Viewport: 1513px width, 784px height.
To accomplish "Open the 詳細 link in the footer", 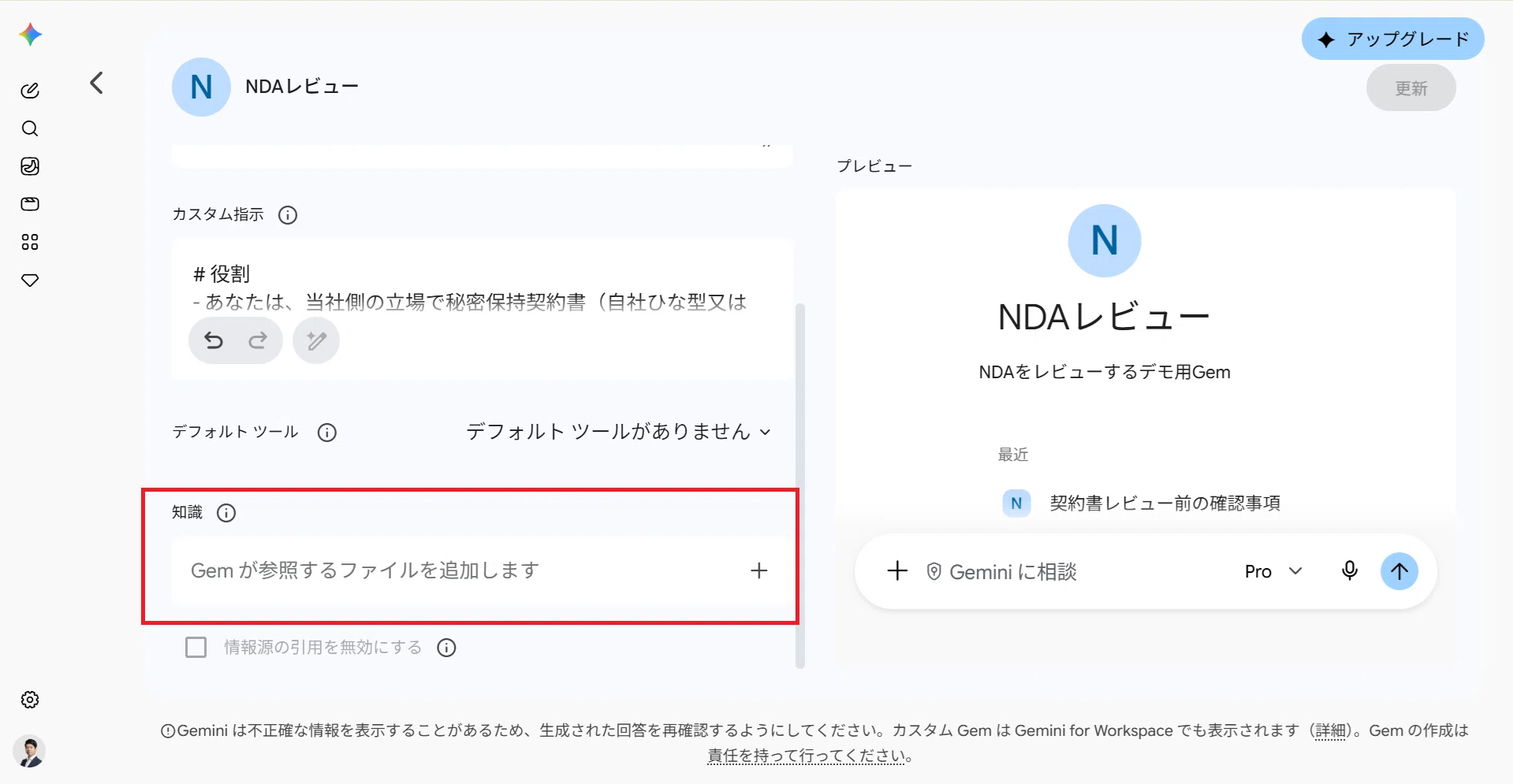I will tap(1331, 730).
